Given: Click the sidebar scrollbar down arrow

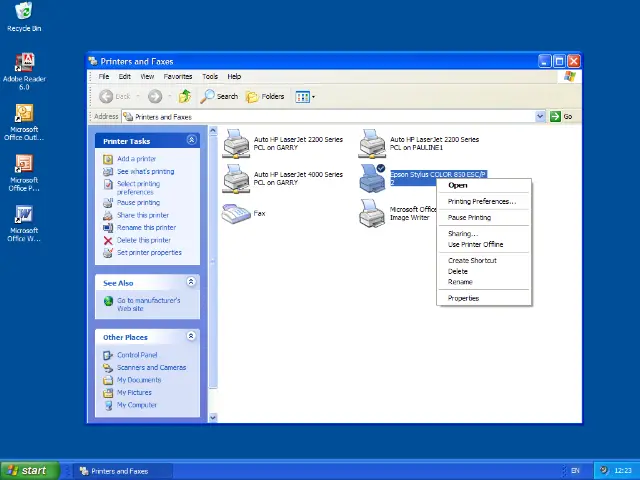Looking at the screenshot, I should coord(213,418).
